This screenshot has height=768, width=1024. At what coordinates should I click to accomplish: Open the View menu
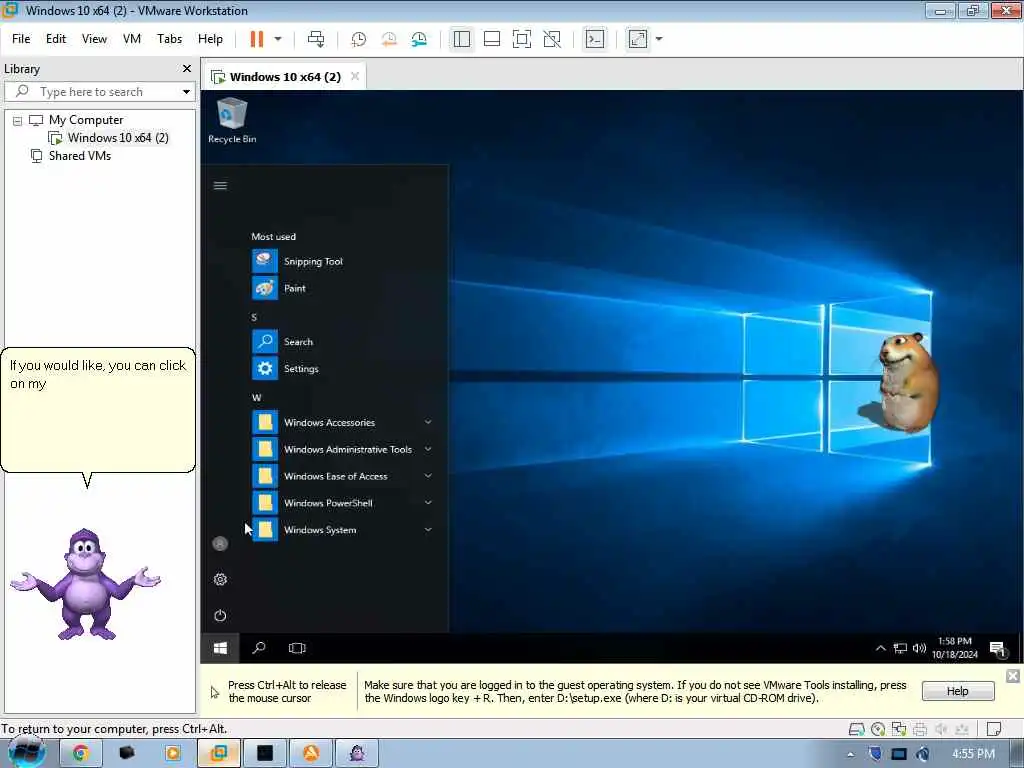pyautogui.click(x=94, y=39)
